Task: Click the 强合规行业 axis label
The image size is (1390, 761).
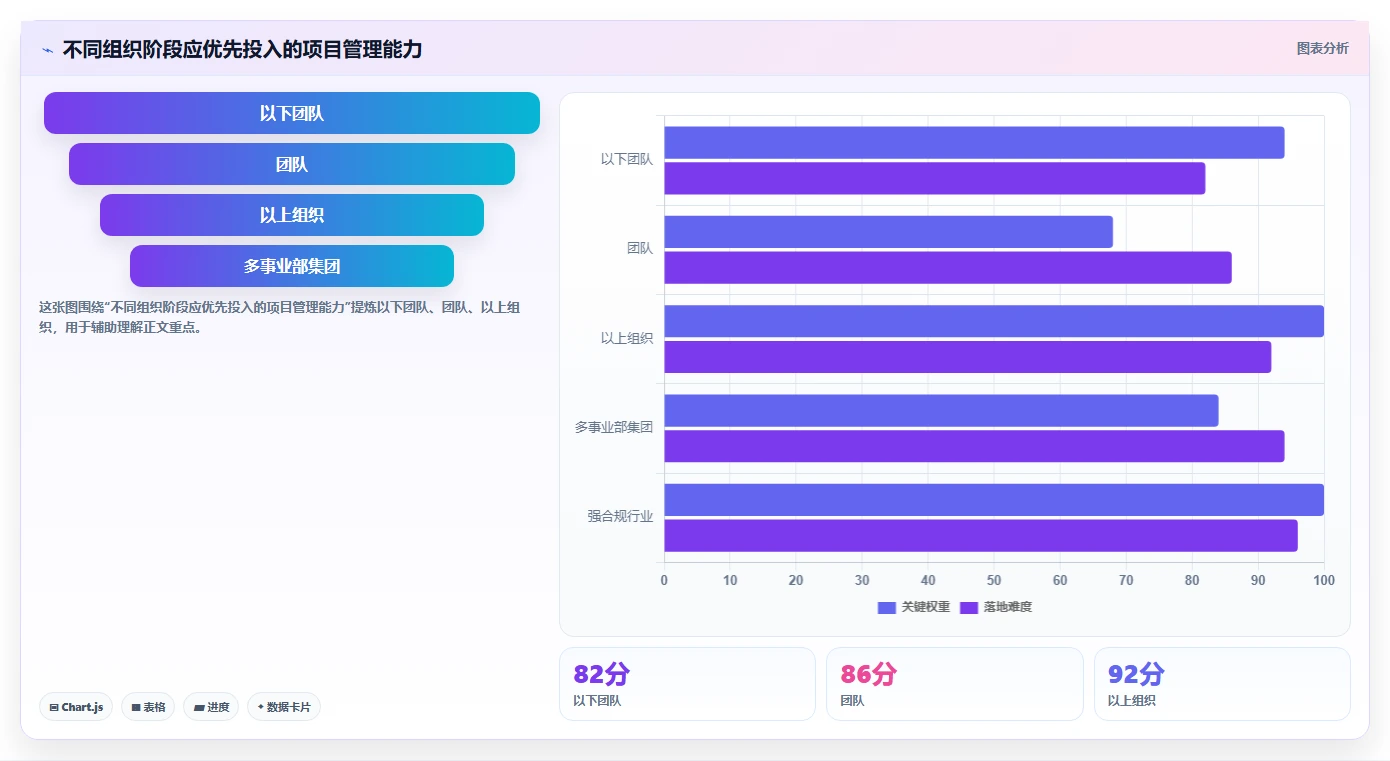Action: [620, 517]
